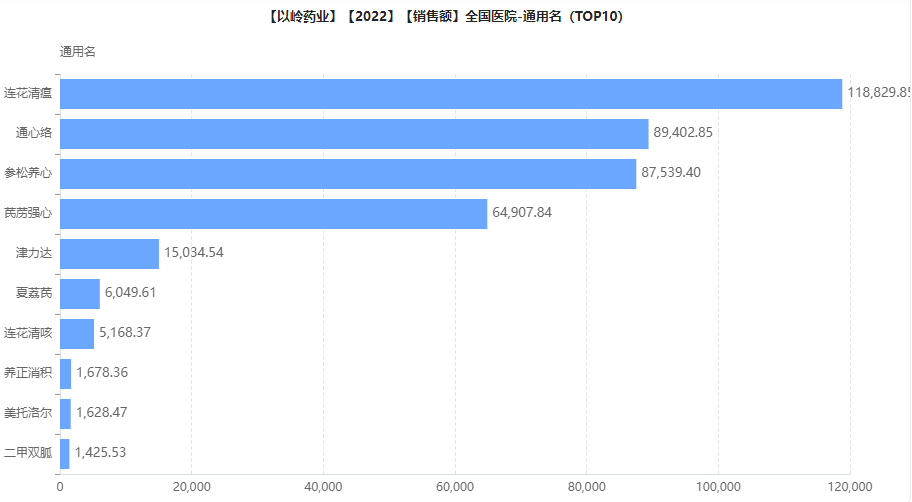Click the 参松养心 axis label

[28, 173]
